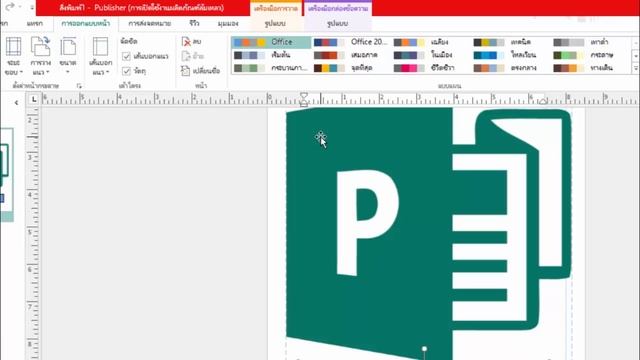The image size is (640, 360).
Task: Click the Text Box Tools contextual header
Action: 338,8
